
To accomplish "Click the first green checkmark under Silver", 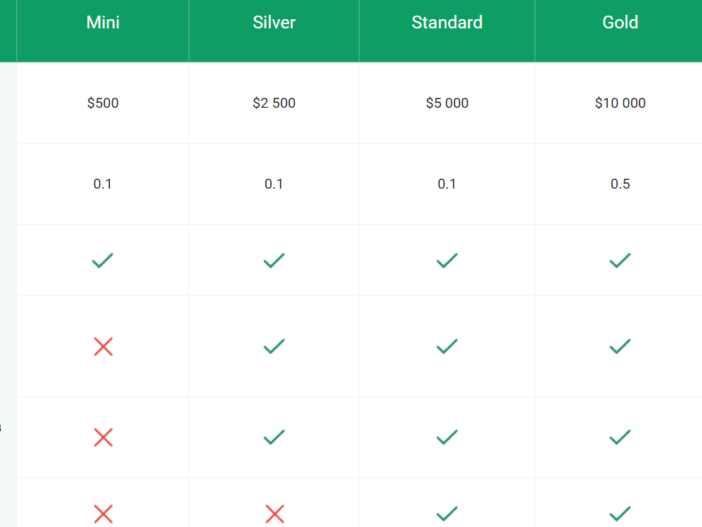I will click(x=274, y=260).
